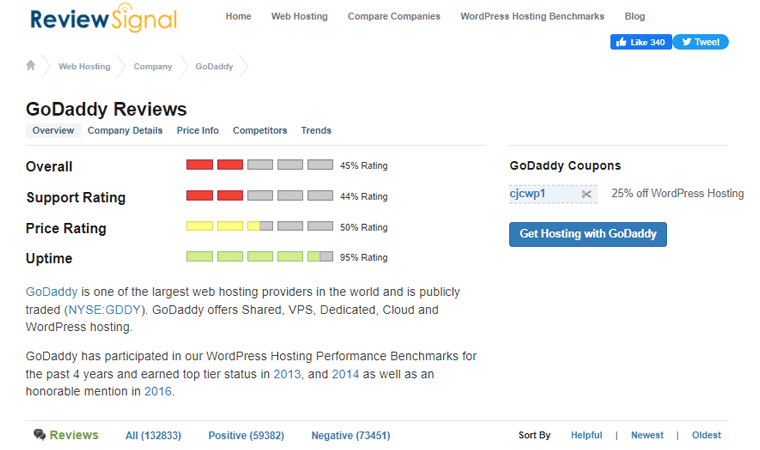Open the NYSE:GDDY stock link
The height and width of the screenshot is (450, 760).
pos(105,310)
